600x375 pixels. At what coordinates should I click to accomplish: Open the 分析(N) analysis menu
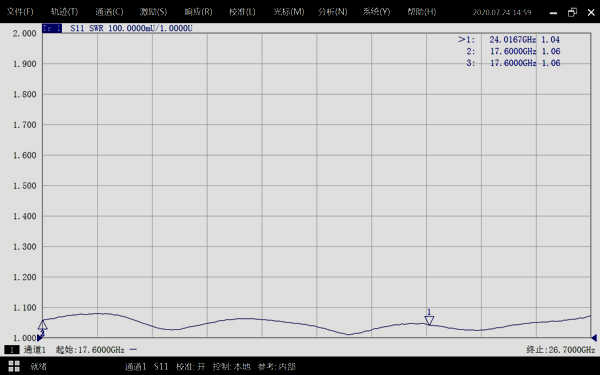(x=333, y=12)
